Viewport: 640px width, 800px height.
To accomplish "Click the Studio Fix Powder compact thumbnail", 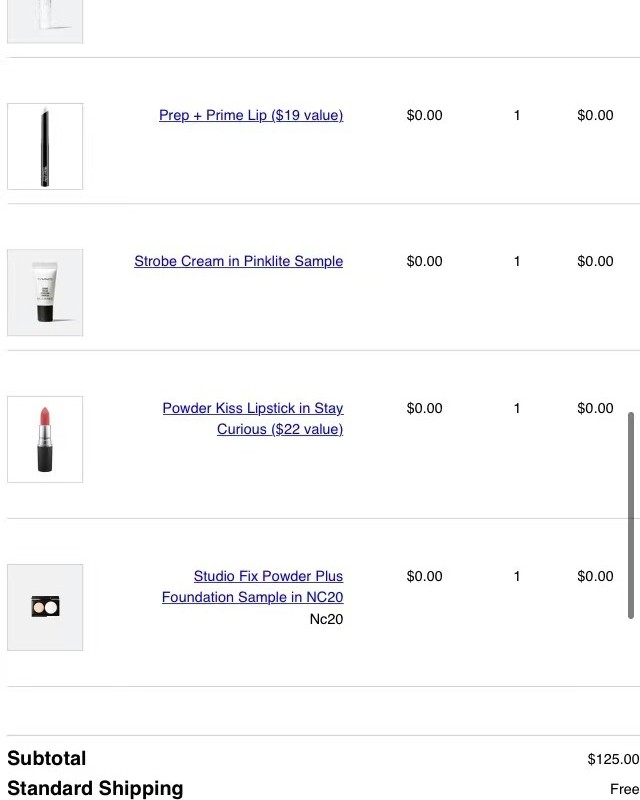I will [x=45, y=607].
